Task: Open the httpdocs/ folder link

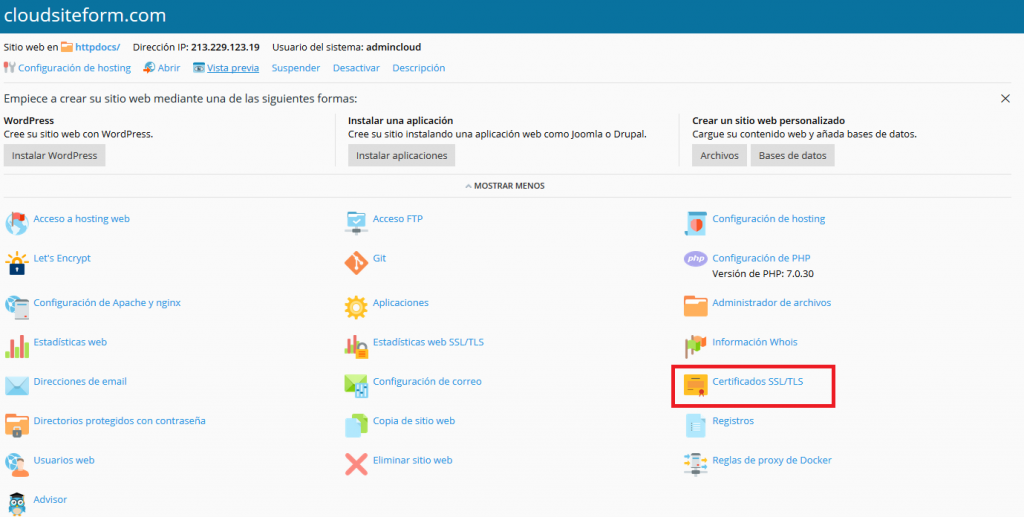Action: click(98, 47)
